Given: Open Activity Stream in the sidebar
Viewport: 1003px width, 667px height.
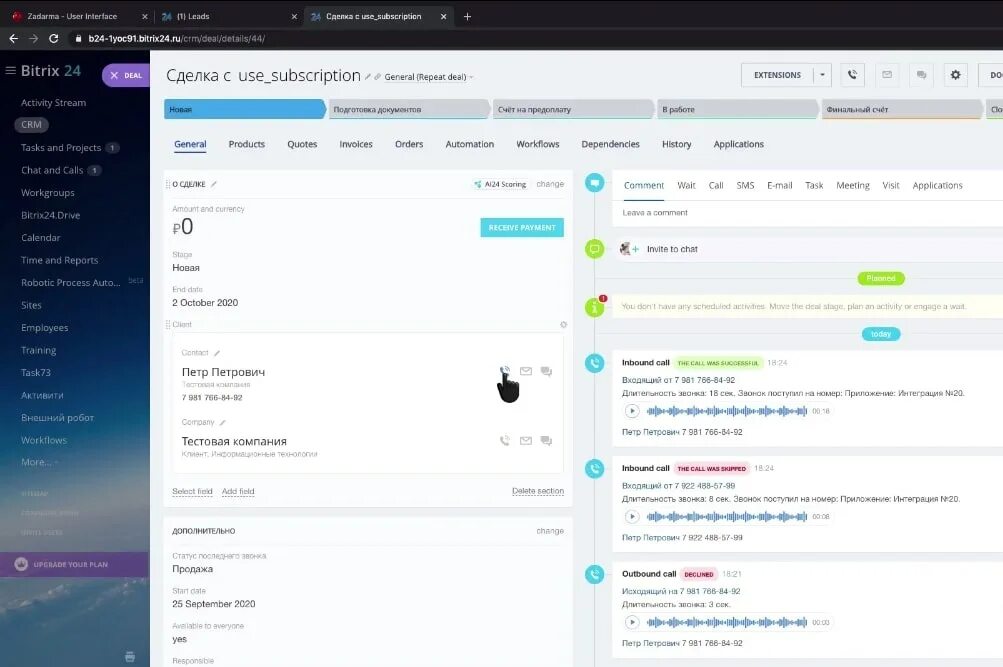Looking at the screenshot, I should click(53, 102).
